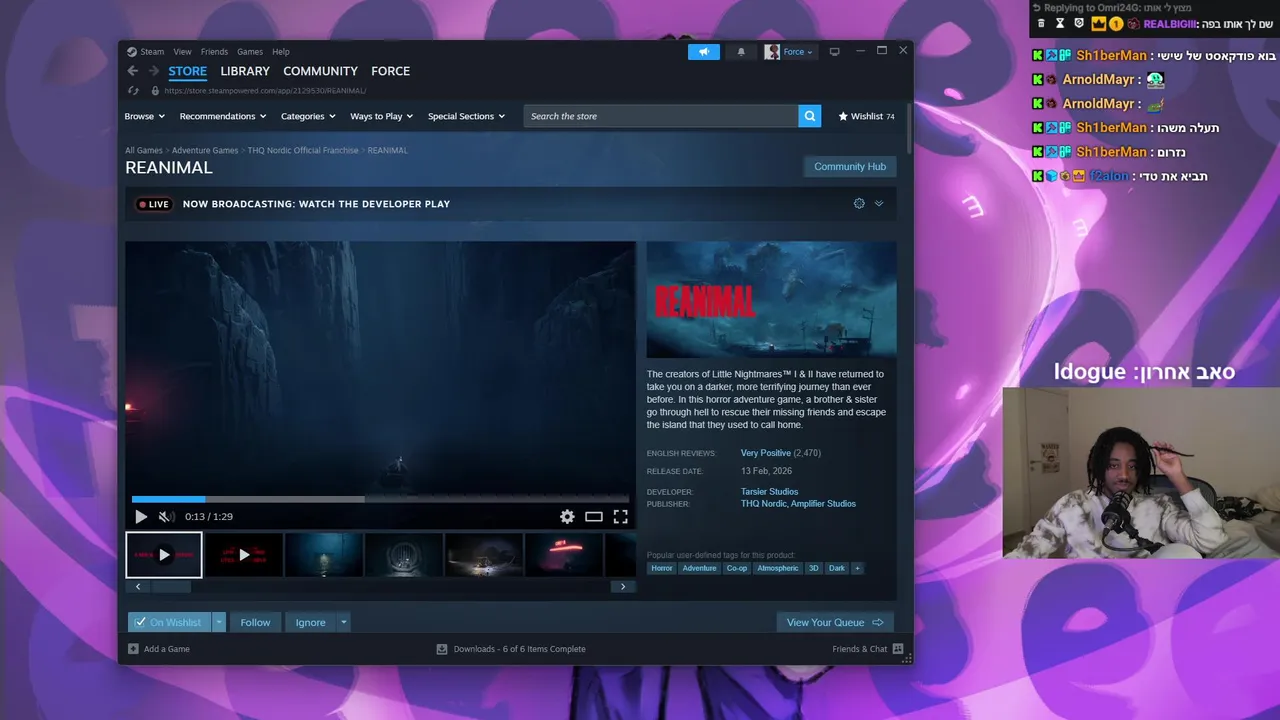The width and height of the screenshot is (1280, 720).
Task: Expand the Ignore options dropdown arrow
Action: click(343, 622)
